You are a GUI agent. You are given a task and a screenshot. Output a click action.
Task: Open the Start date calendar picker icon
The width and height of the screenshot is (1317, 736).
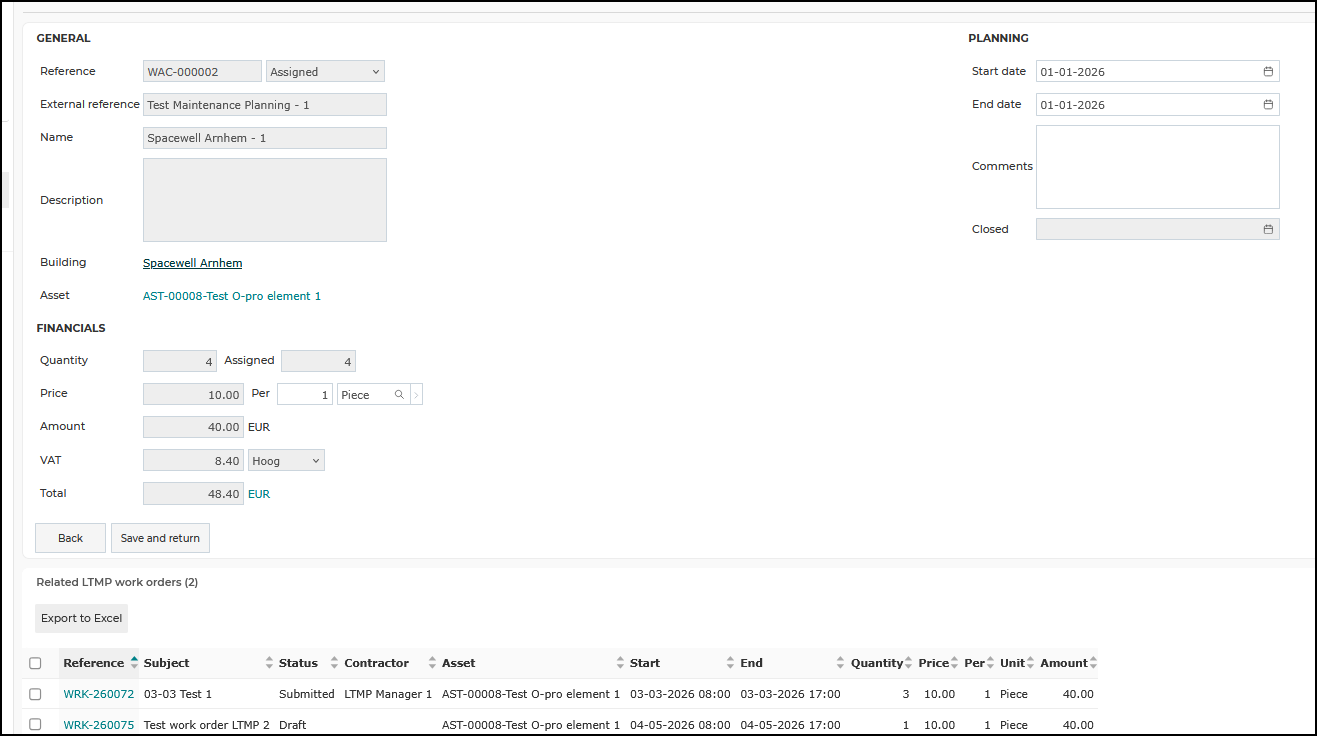pos(1268,72)
